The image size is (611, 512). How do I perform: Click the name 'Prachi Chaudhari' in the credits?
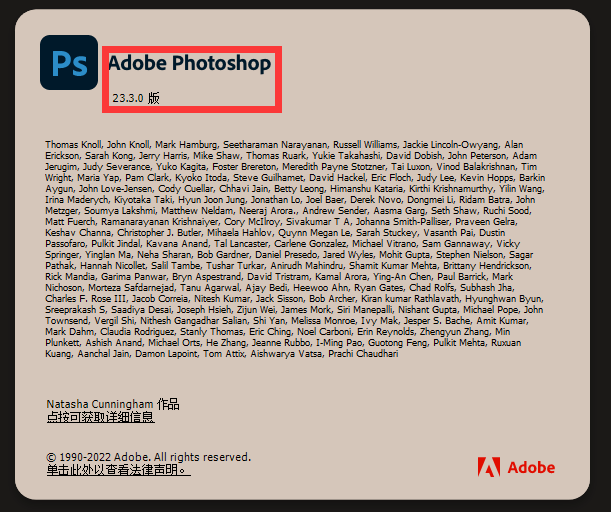coord(363,354)
